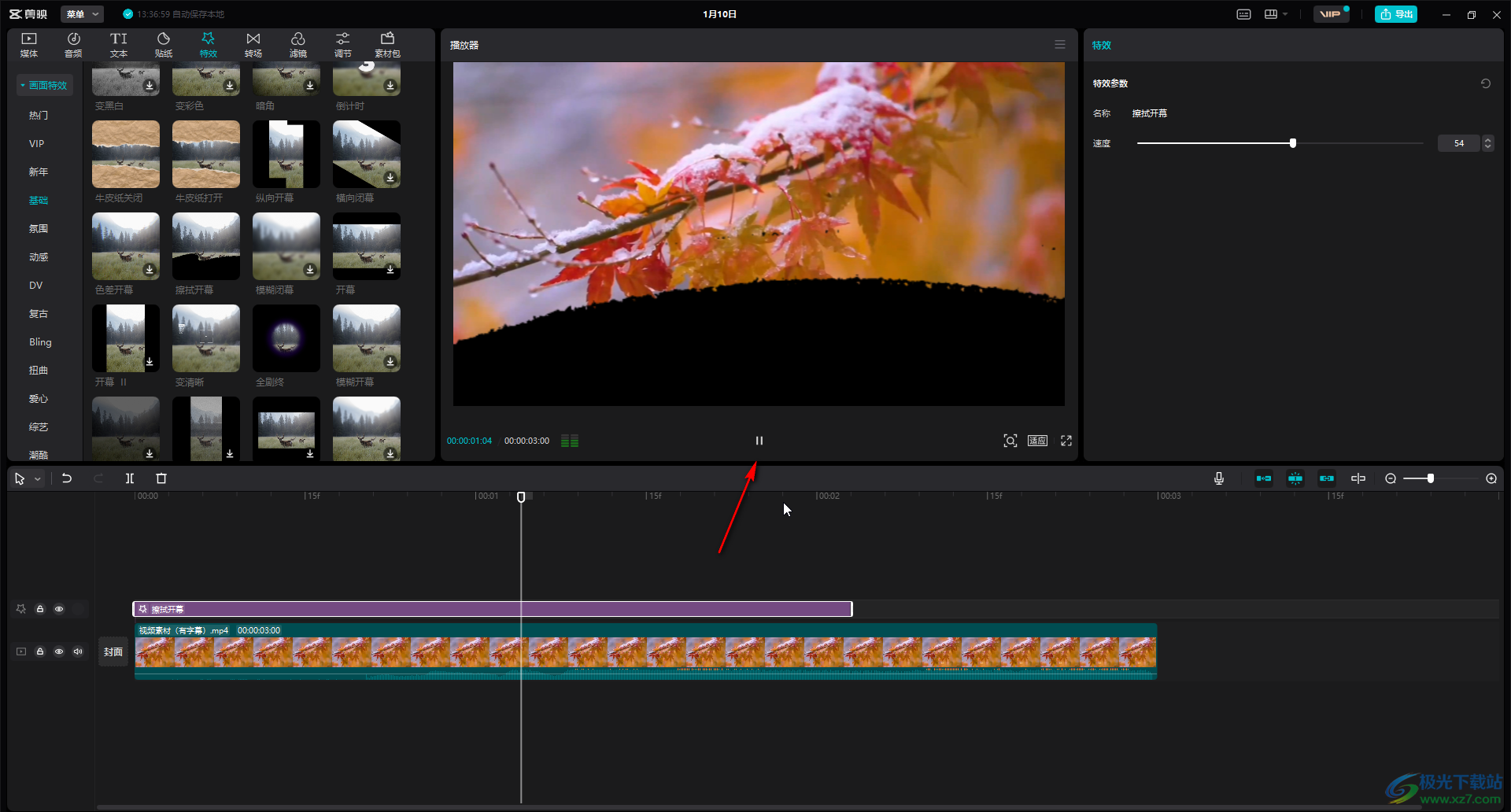This screenshot has height=812, width=1511.
Task: Zoom out the timeline
Action: pyautogui.click(x=1391, y=478)
